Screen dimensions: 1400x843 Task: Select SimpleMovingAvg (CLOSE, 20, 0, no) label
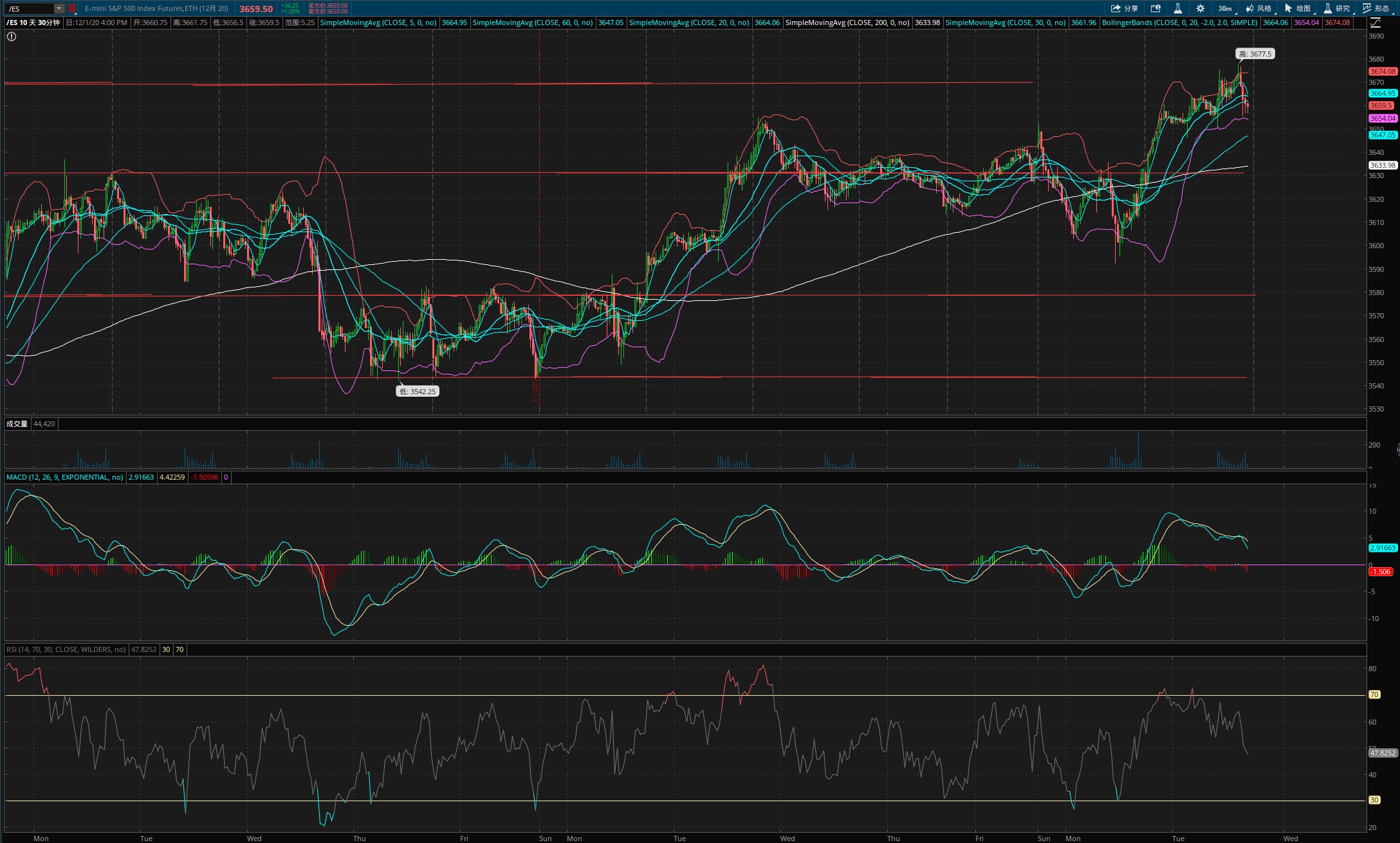coord(689,23)
